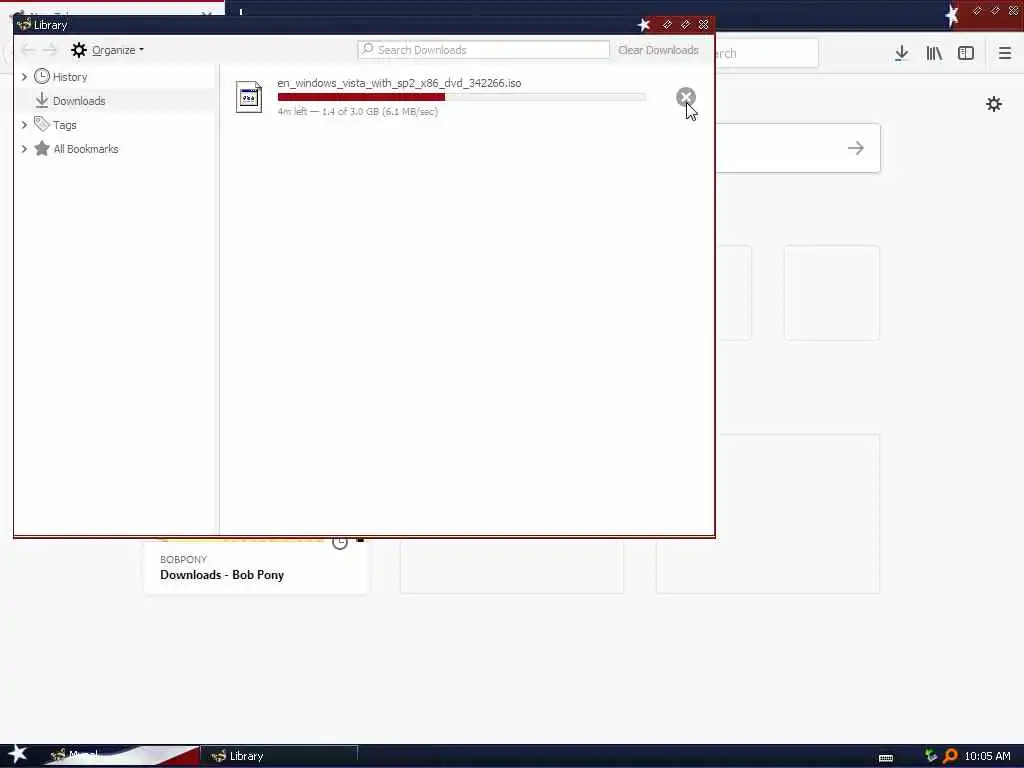
Task: Expand the Tags tree node
Action: click(x=24, y=125)
